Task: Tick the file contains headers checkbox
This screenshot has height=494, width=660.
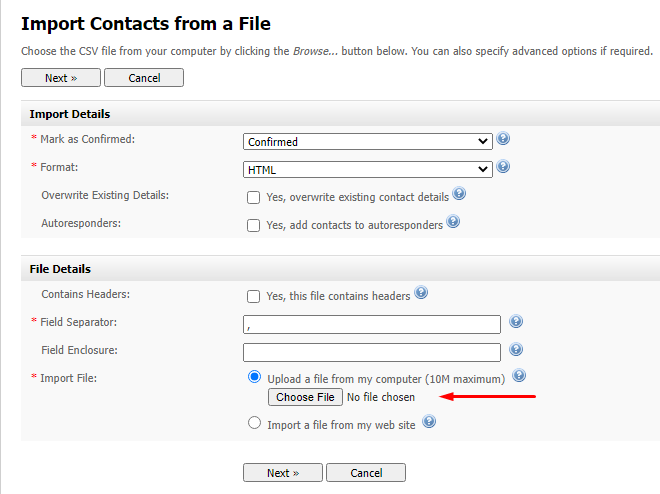Action: (254, 296)
